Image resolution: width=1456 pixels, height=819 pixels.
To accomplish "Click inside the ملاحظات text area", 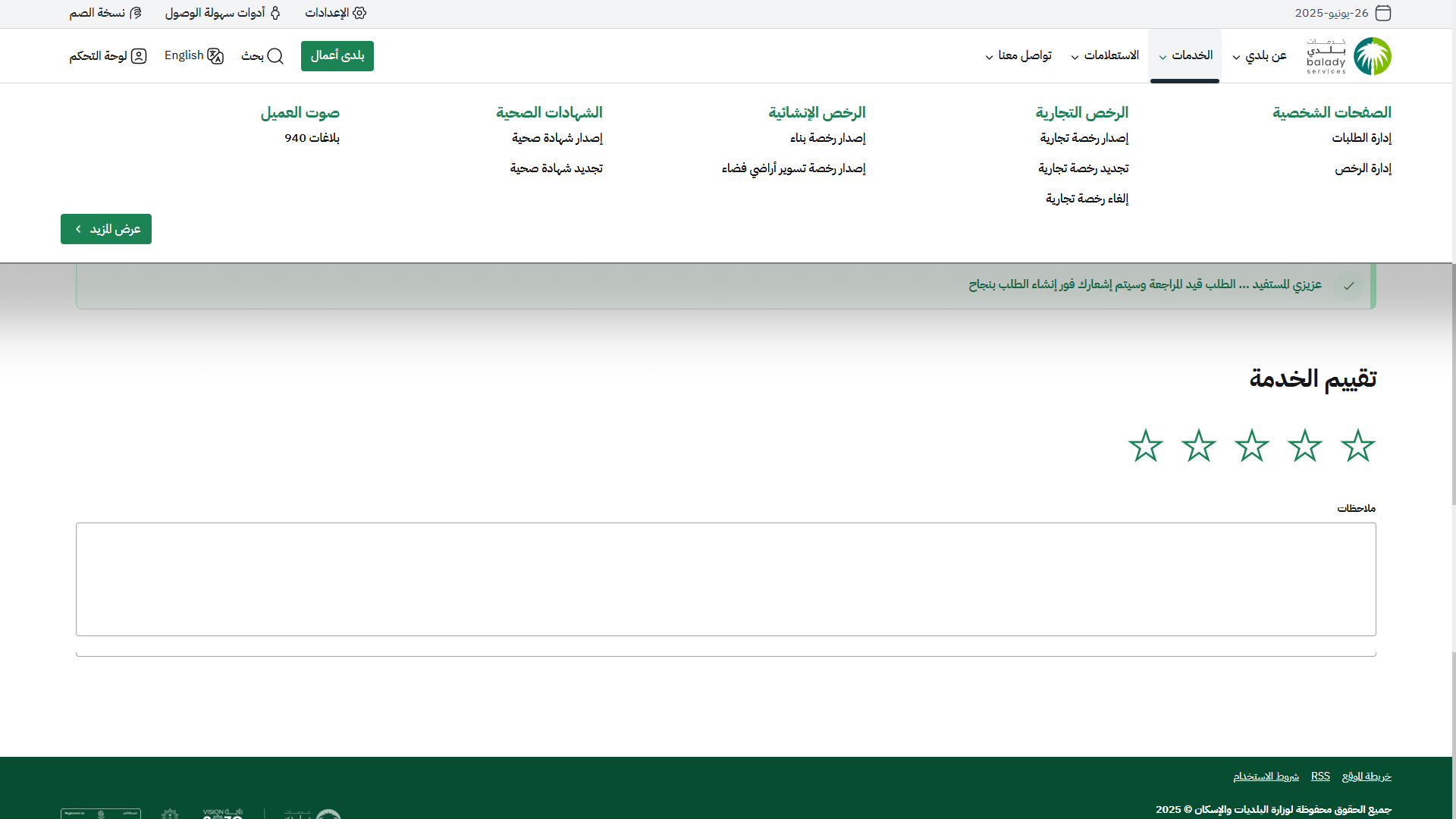I will point(726,579).
